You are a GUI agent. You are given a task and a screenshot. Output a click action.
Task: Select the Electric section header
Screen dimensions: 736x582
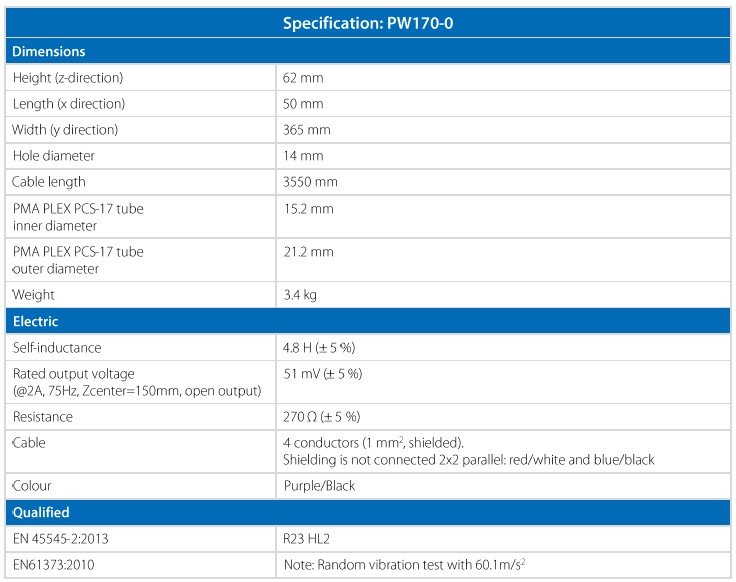pyautogui.click(x=35, y=321)
